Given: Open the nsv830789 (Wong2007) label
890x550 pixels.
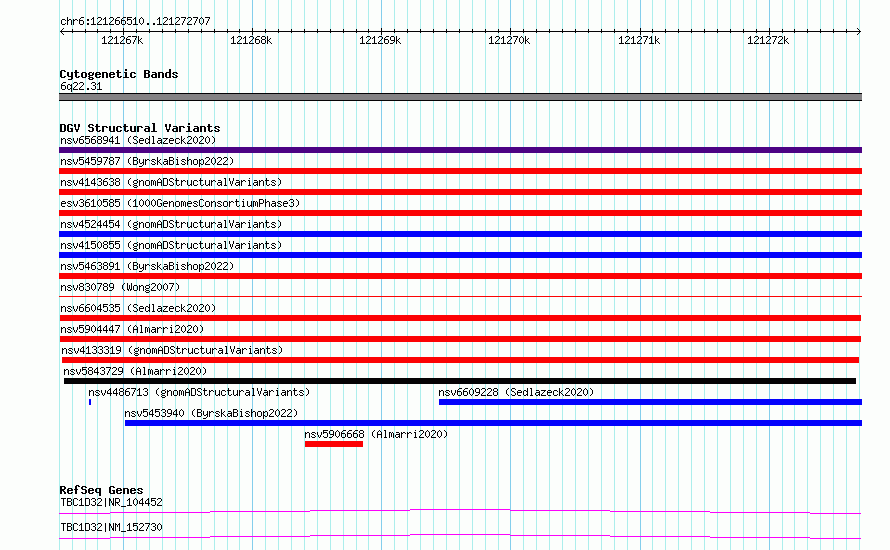Looking at the screenshot, I should click(120, 287).
